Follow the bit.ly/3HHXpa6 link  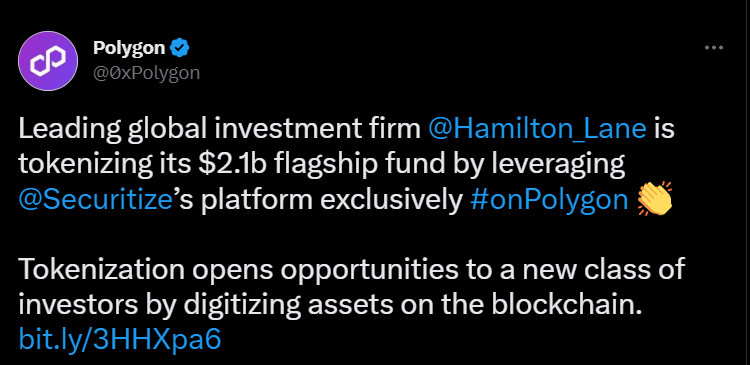pos(120,340)
